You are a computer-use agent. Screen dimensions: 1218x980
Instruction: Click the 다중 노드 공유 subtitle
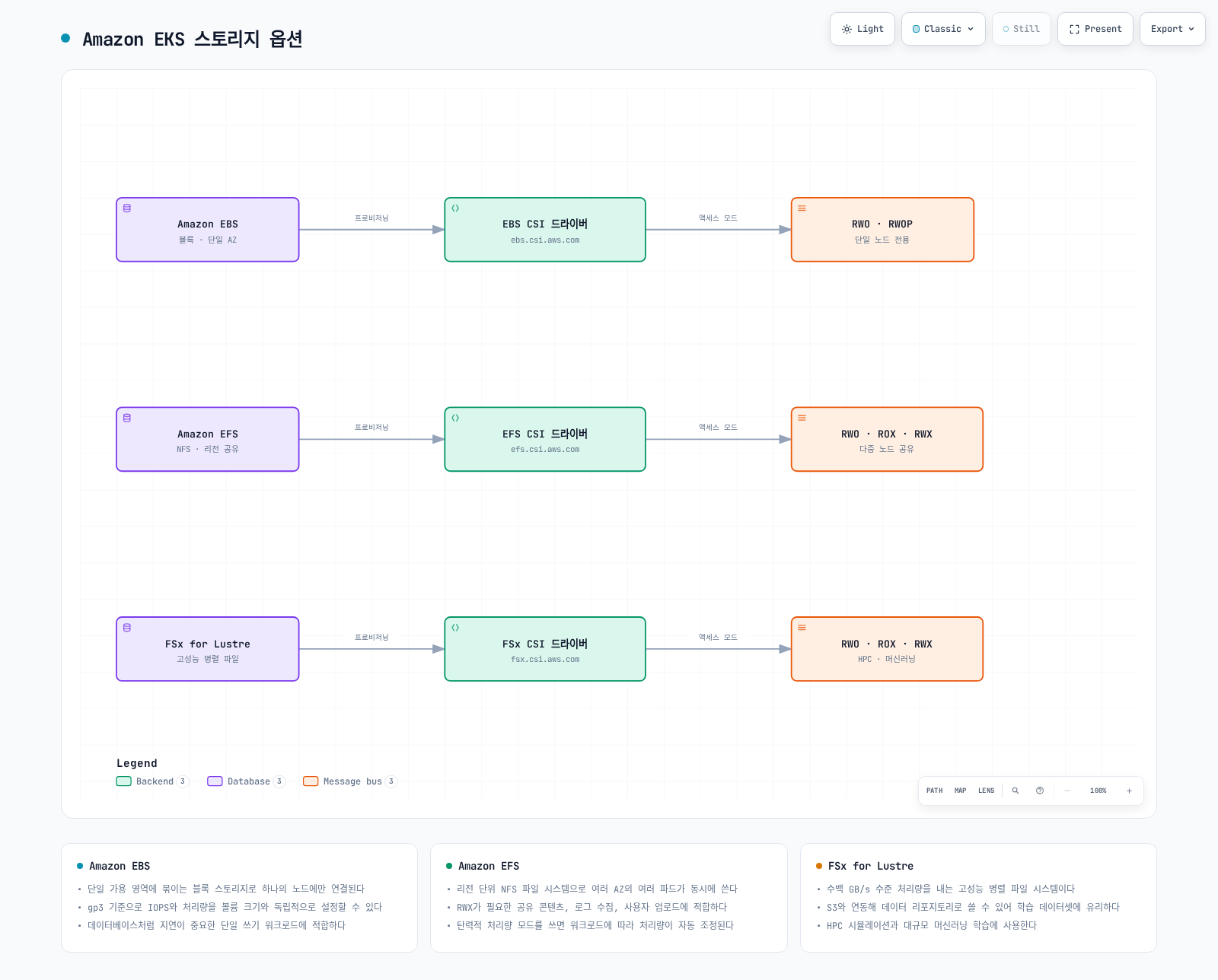click(887, 449)
